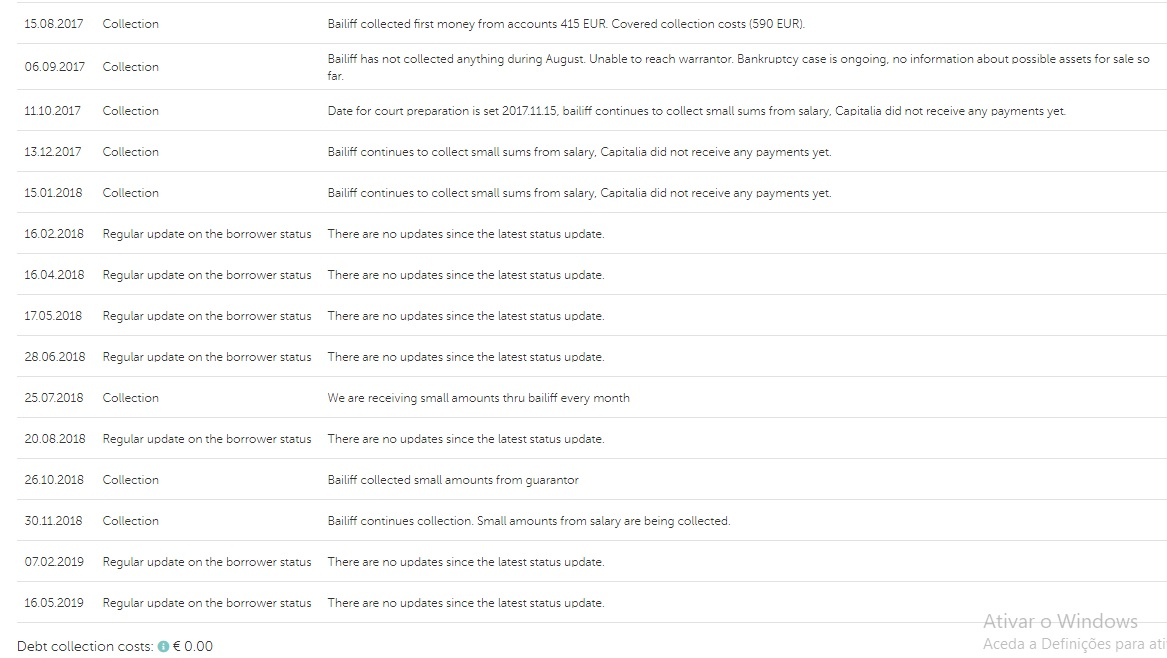Click the info icon beside Debt collection costs
Image resolution: width=1167 pixels, height=658 pixels.
164,647
